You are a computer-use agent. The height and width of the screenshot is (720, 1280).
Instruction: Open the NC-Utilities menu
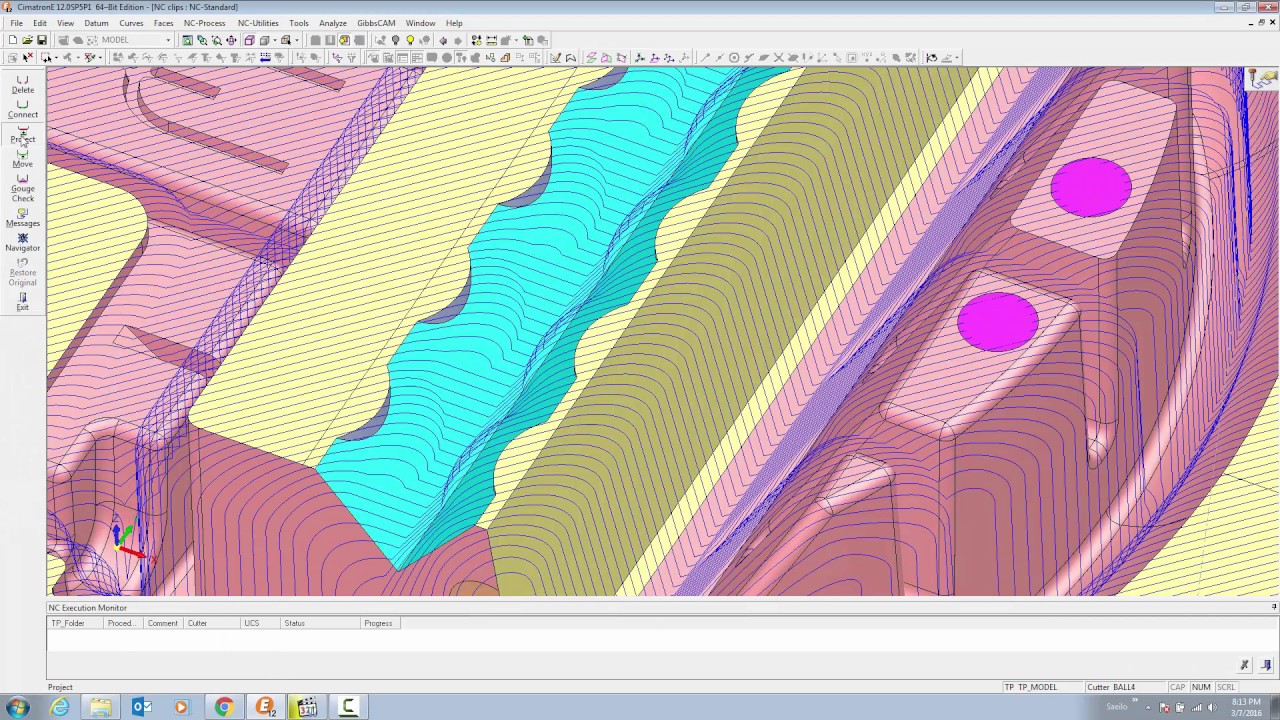258,23
